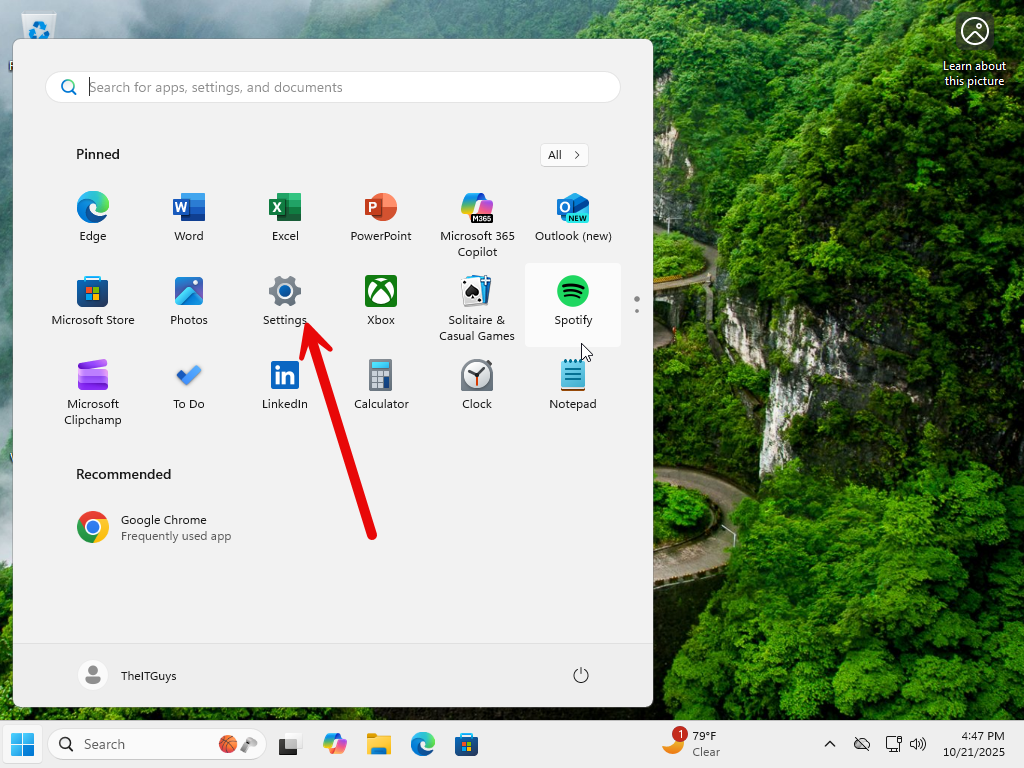Launch the Calculator app
The image size is (1024, 768).
(381, 383)
